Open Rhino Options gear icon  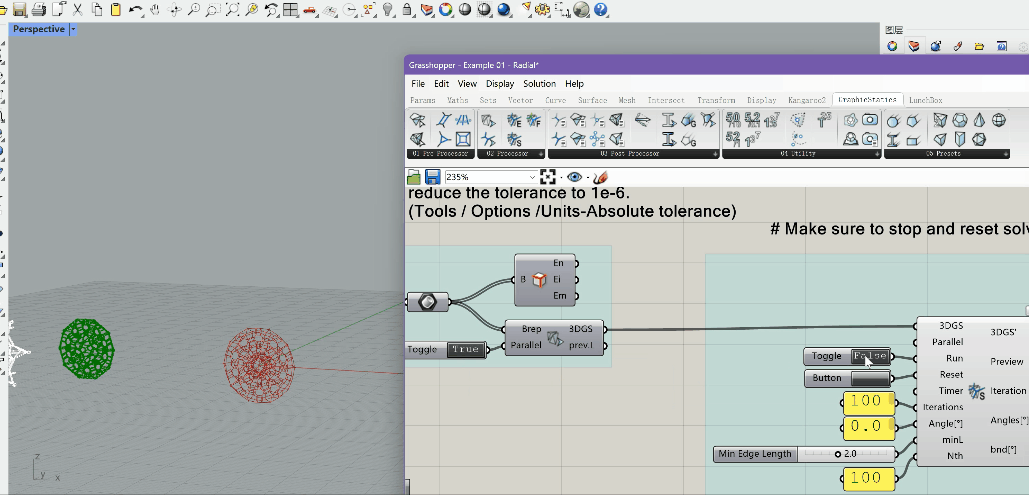[542, 9]
